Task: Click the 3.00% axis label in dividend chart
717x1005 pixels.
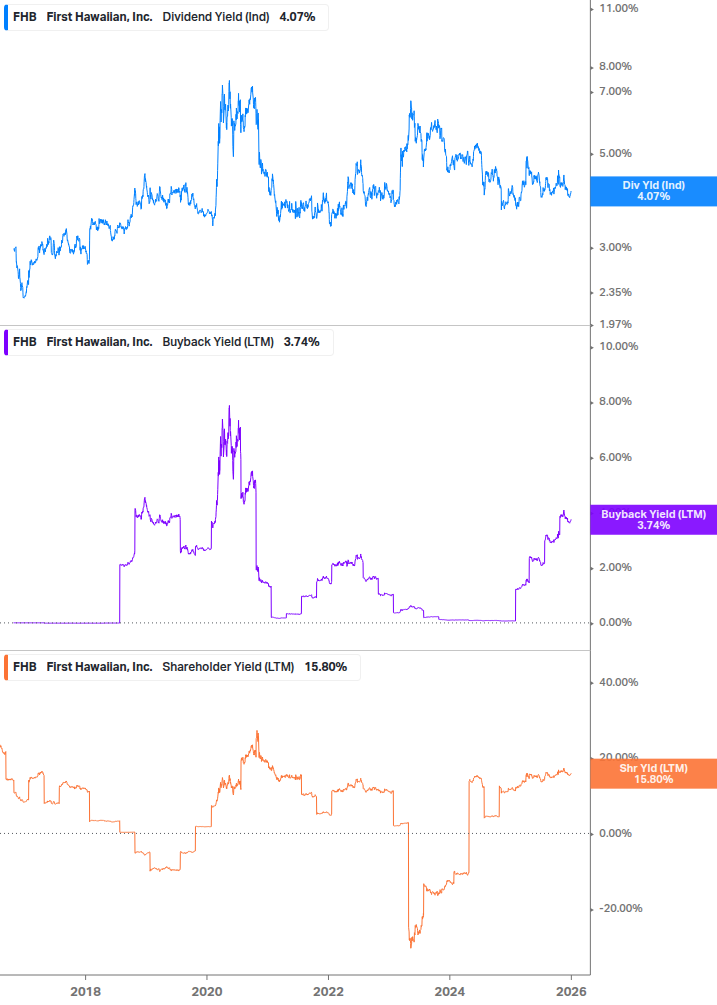Action: click(615, 247)
